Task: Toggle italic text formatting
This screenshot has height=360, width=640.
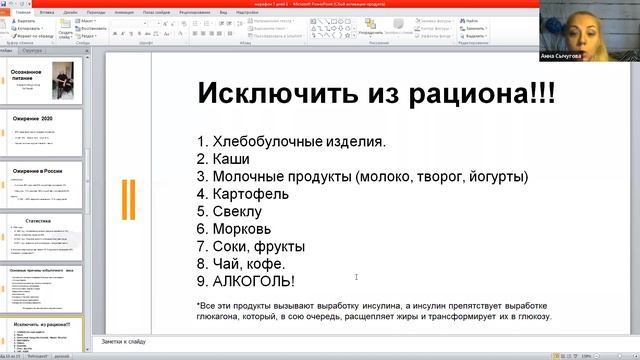Action: click(122, 33)
